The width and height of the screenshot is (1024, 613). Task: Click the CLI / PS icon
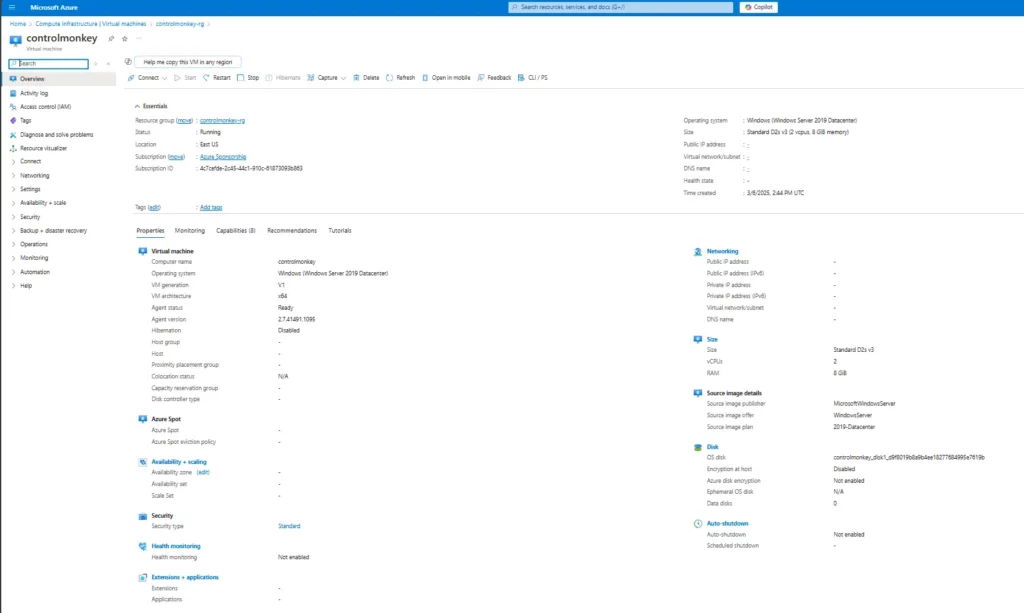[x=521, y=78]
